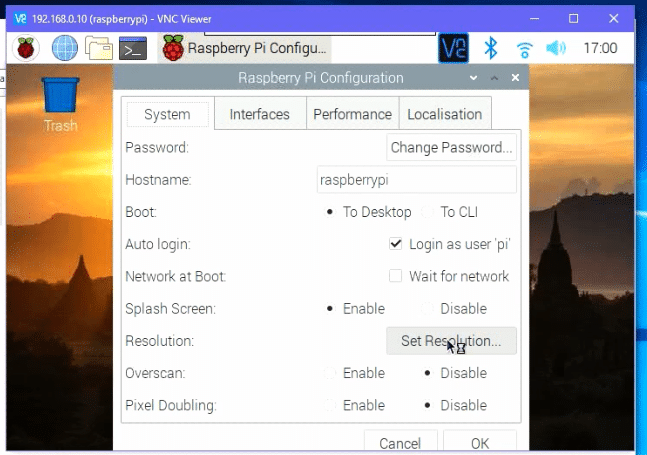
Task: Click into the Hostname field
Action: pos(417,180)
